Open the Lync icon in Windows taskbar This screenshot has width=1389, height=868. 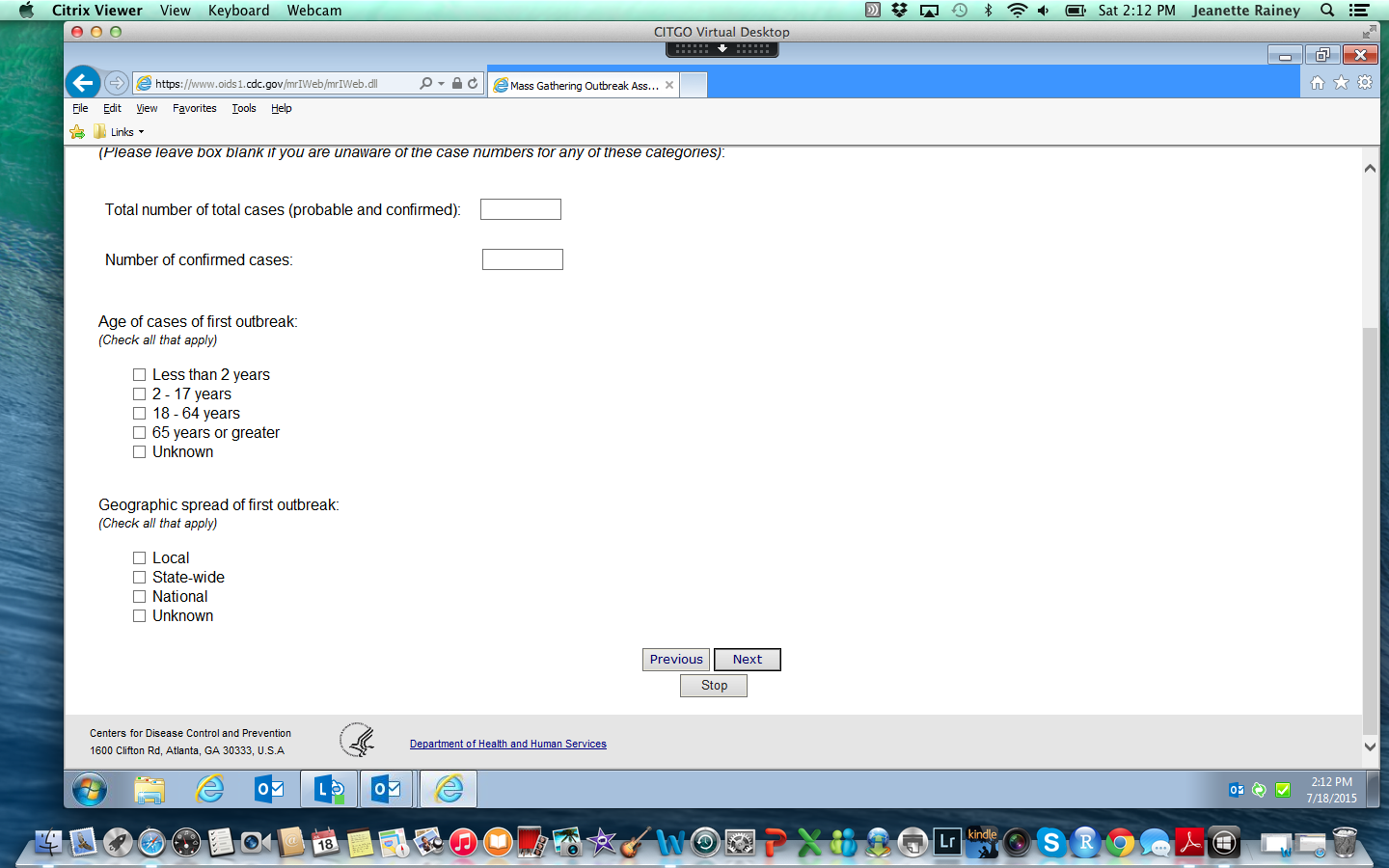click(x=329, y=790)
